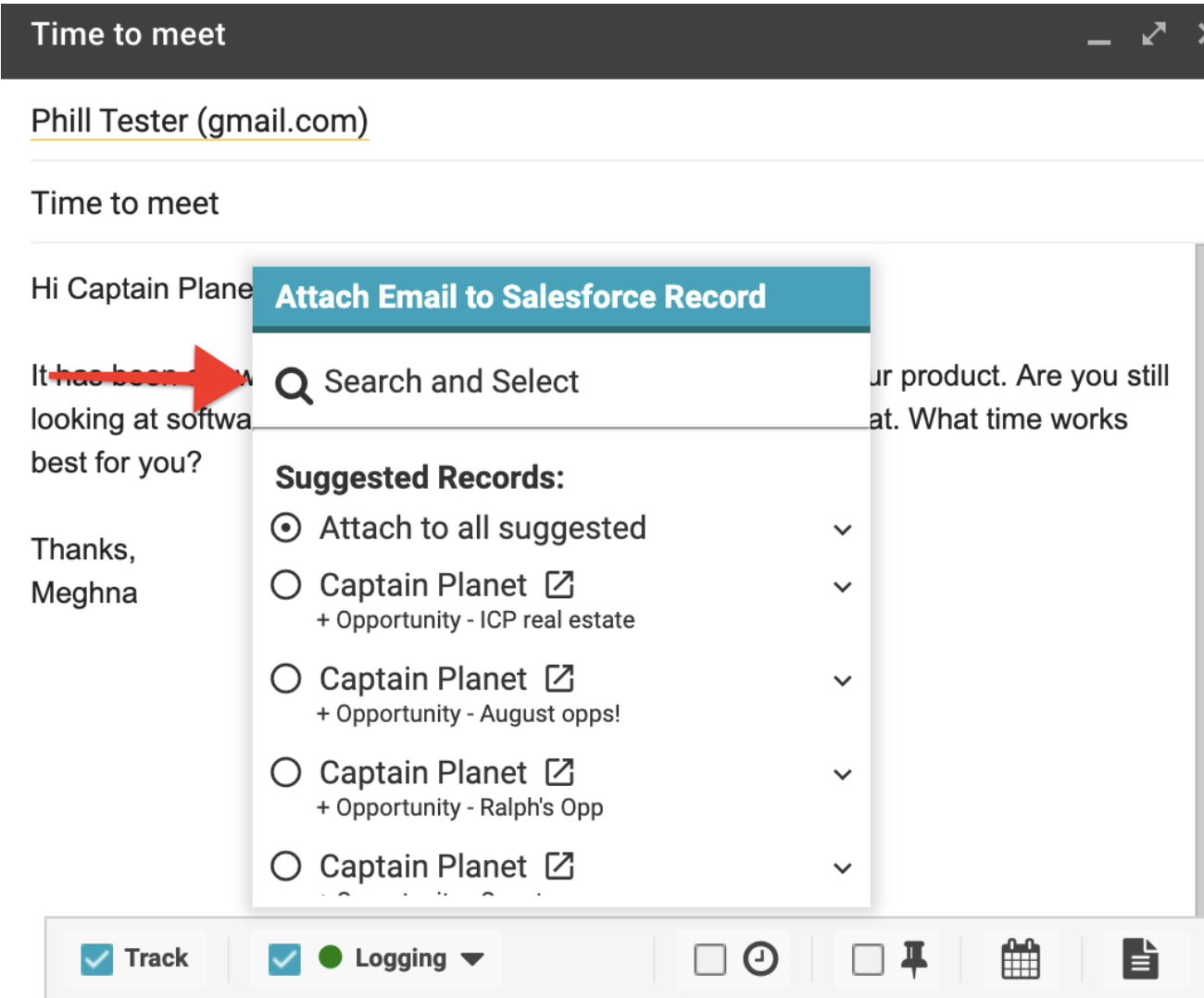Click '+ Opportunity - August opps!' text

468,714
